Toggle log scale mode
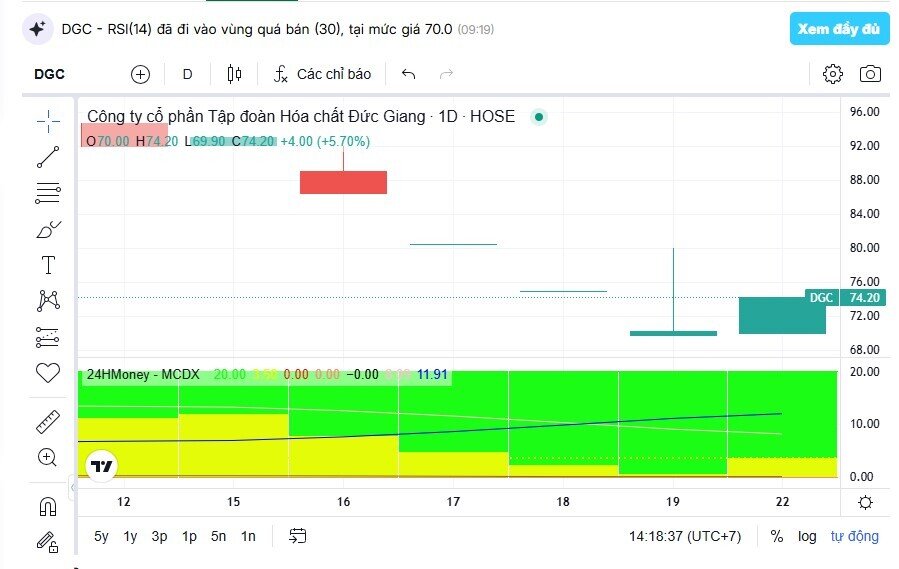The height and width of the screenshot is (569, 899). (x=807, y=536)
